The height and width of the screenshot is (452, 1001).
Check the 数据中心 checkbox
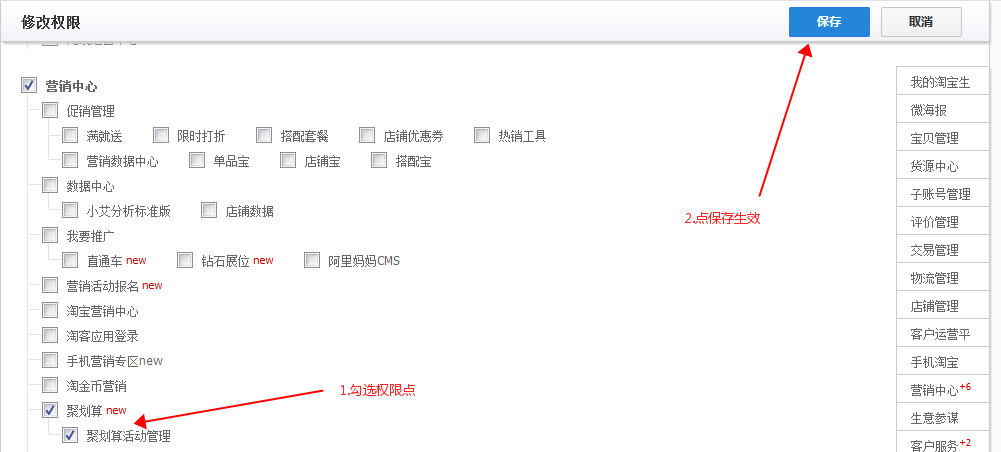point(50,186)
